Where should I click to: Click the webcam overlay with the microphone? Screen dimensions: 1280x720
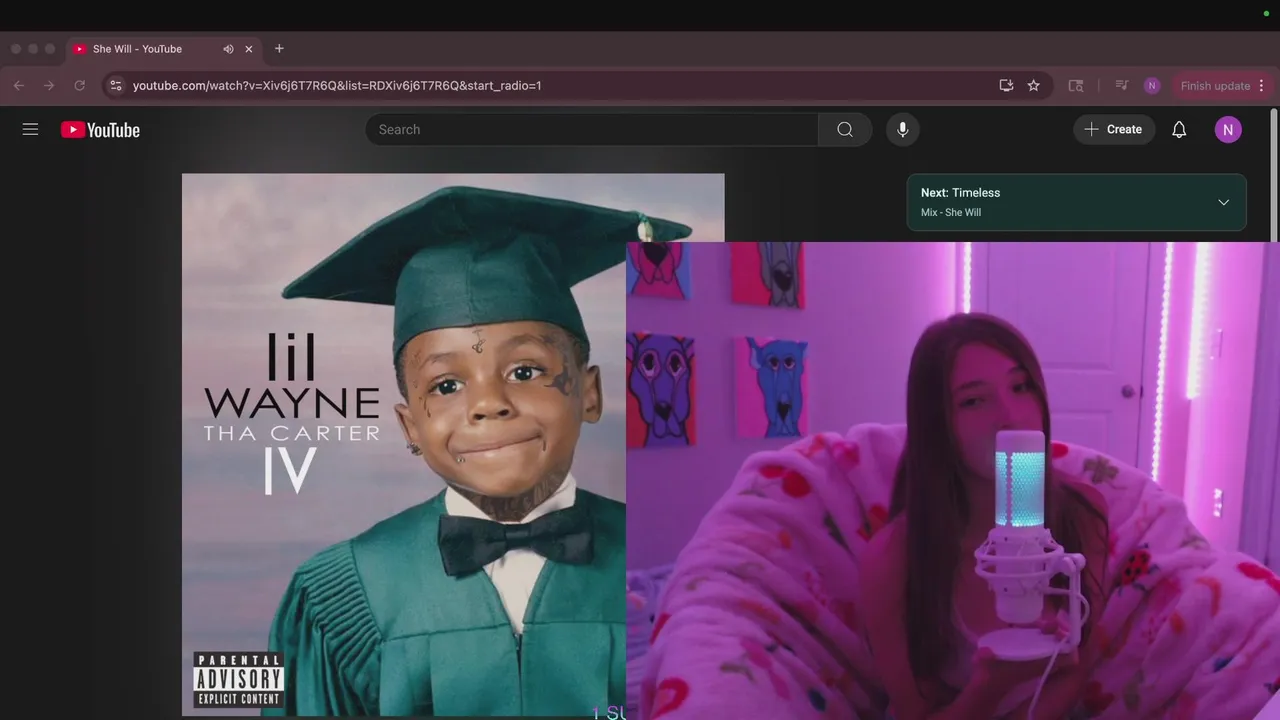[x=953, y=481]
